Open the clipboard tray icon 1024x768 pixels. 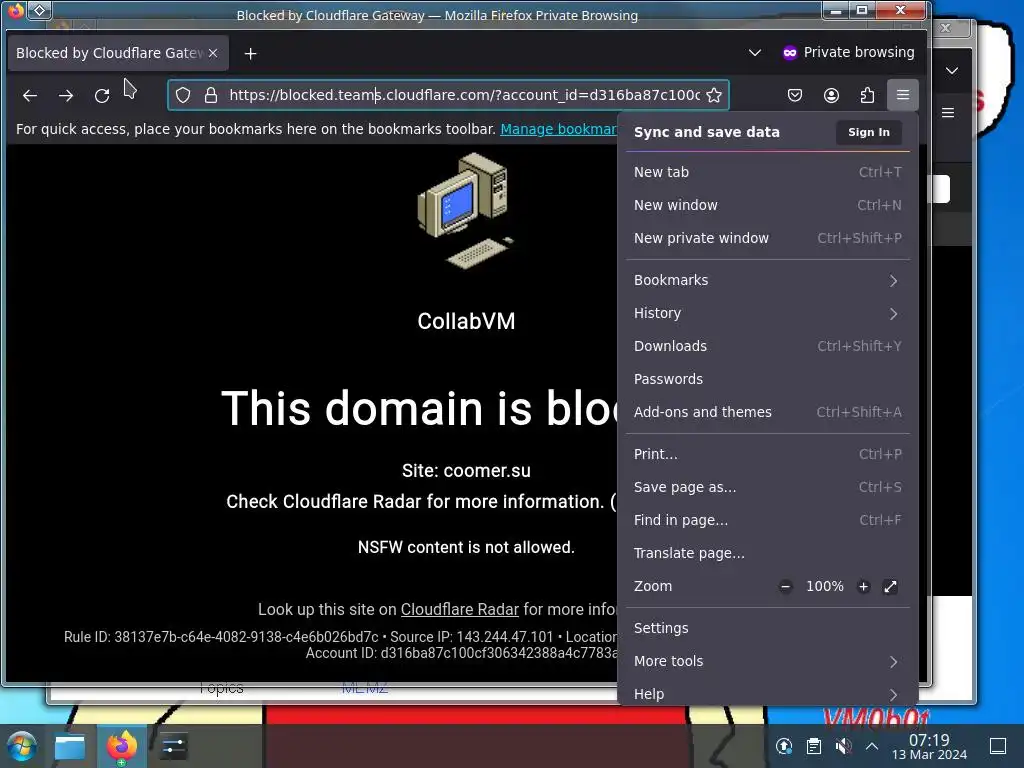pos(814,746)
